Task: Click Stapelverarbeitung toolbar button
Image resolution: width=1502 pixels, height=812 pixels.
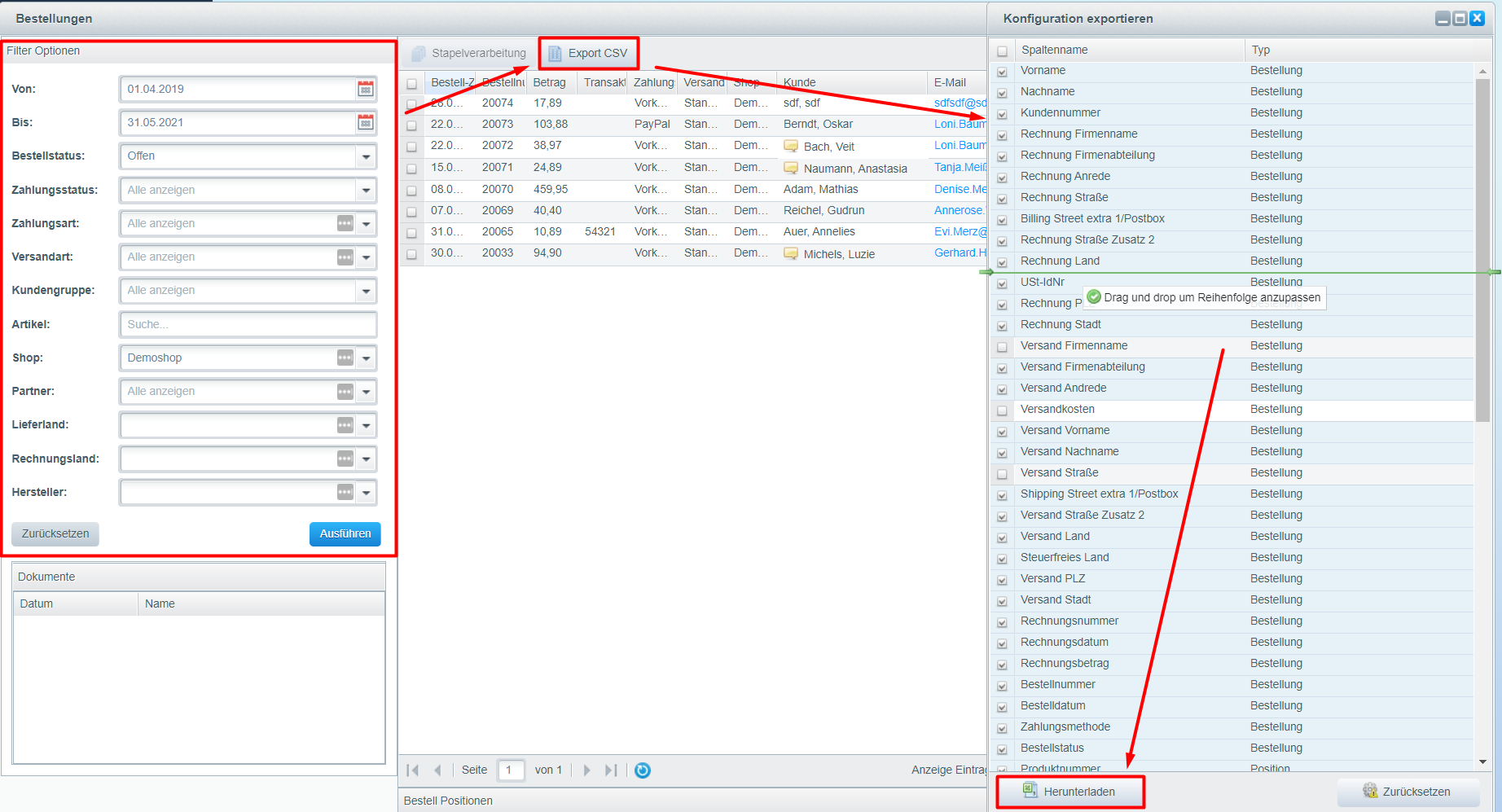Action: (x=469, y=53)
